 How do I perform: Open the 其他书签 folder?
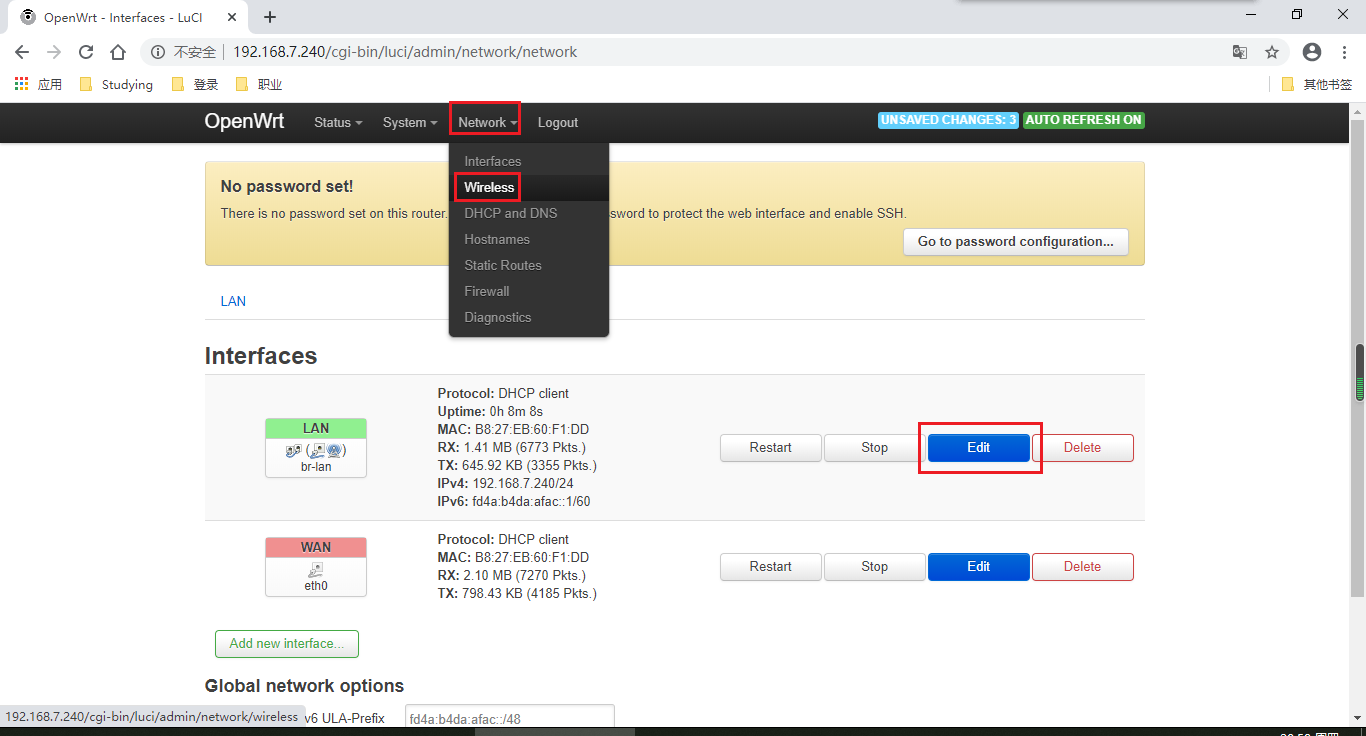[x=1317, y=84]
